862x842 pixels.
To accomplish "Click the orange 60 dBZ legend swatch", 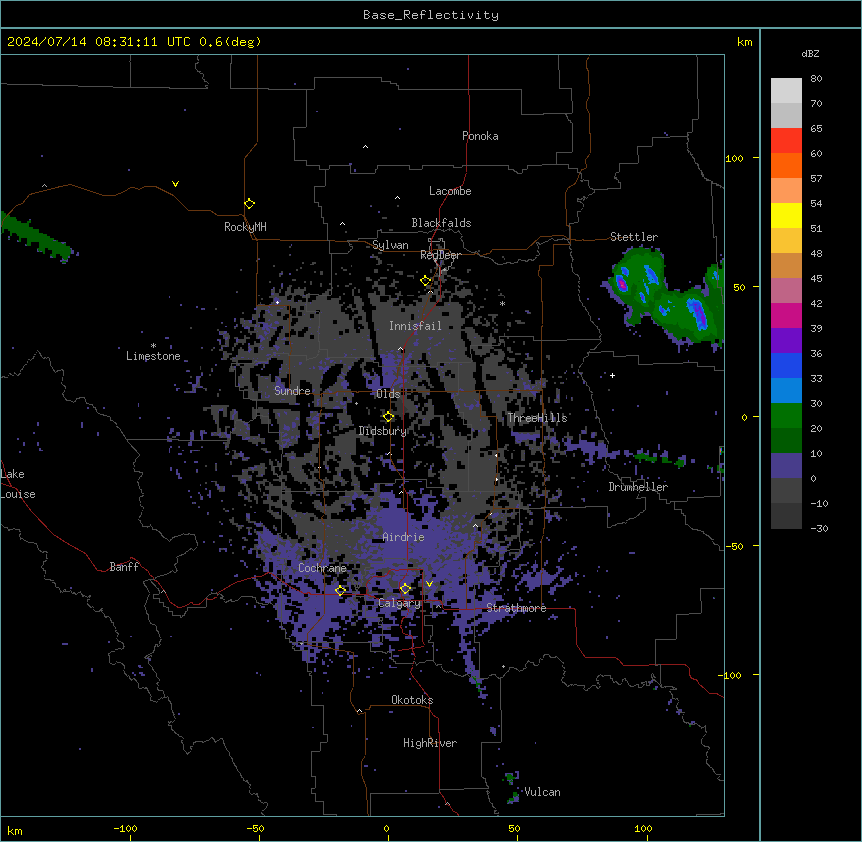I will click(x=786, y=165).
